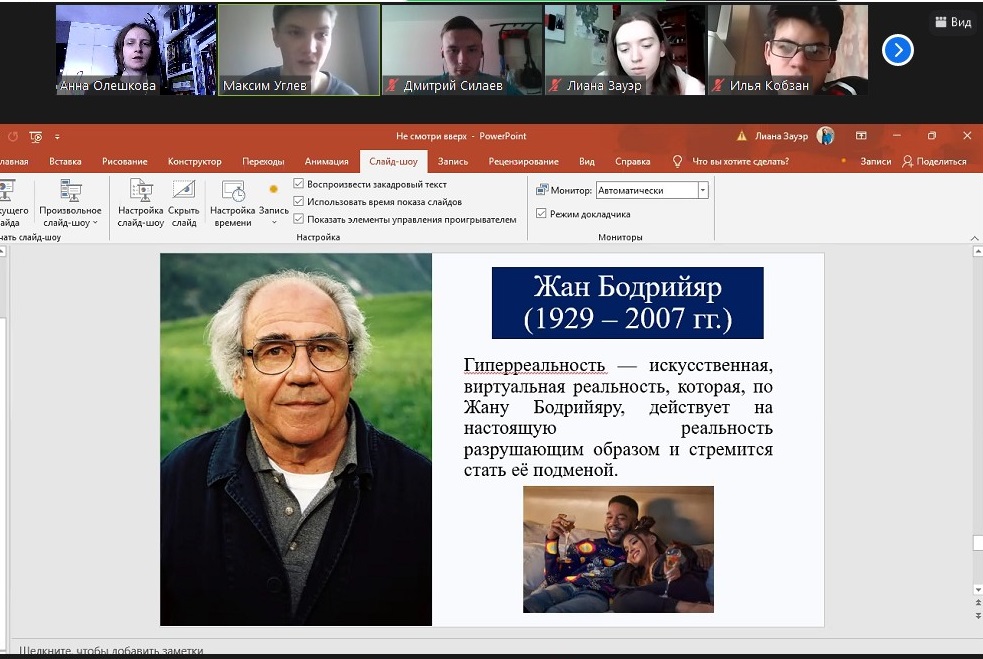This screenshot has height=659, width=983.
Task: Uncheck Использовать время показа слайдов
Action: coord(299,201)
